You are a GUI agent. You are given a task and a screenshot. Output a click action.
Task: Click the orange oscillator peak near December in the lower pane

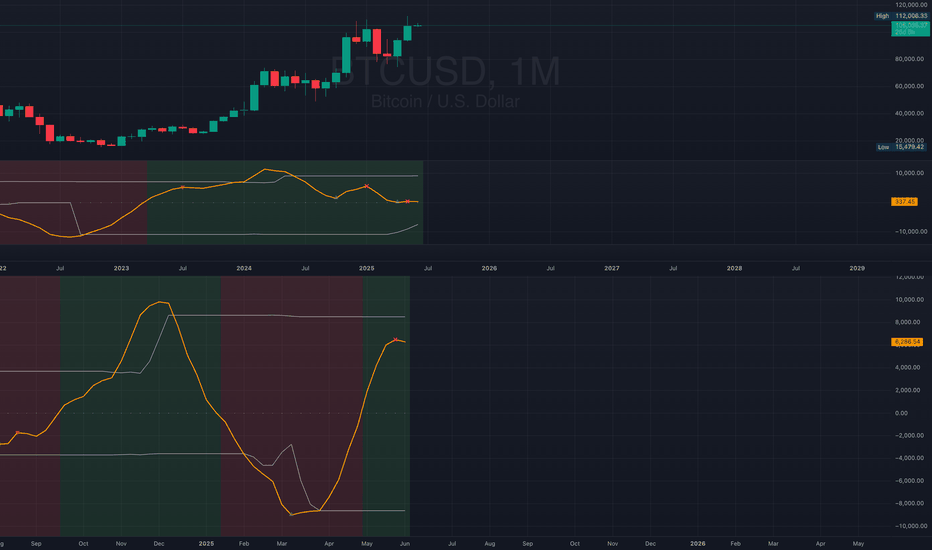click(x=160, y=302)
